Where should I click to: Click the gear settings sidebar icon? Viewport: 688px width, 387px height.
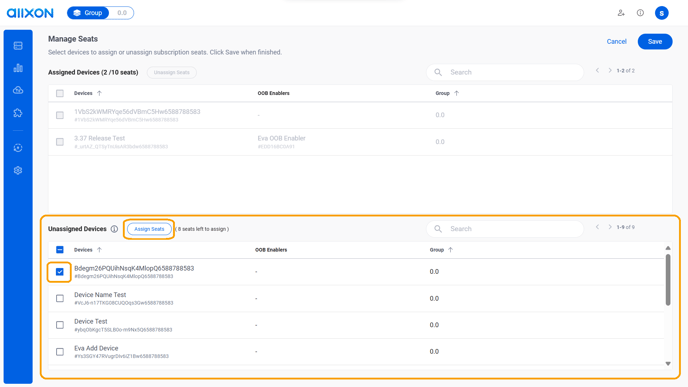(x=18, y=170)
